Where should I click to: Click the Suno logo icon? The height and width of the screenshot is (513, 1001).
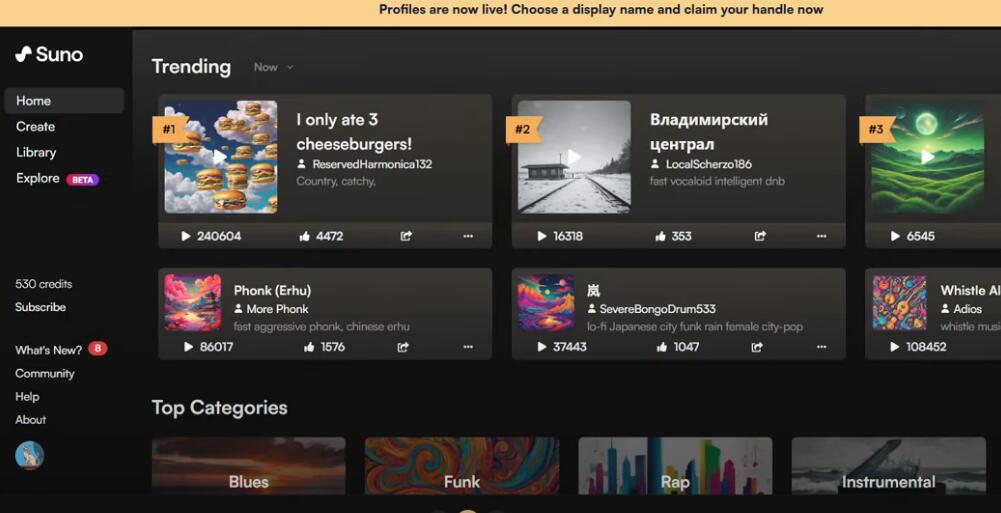coord(24,54)
